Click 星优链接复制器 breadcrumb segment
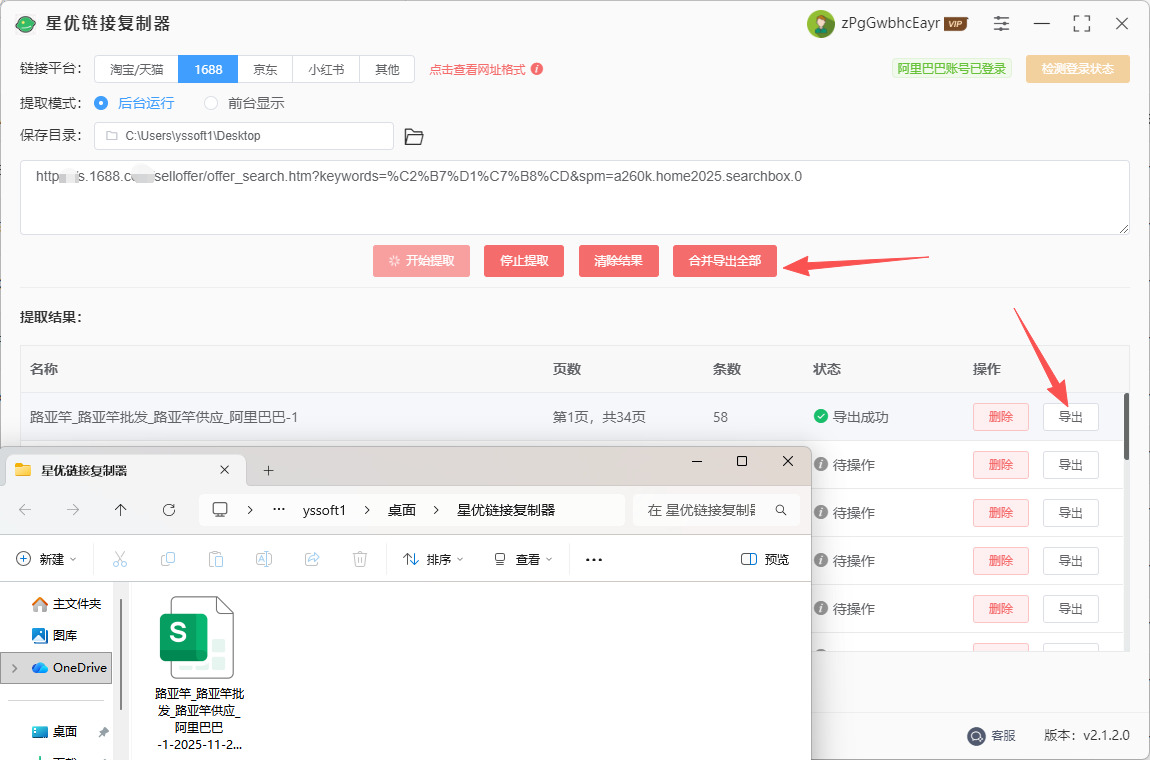Image resolution: width=1150 pixels, height=760 pixels. coord(506,510)
